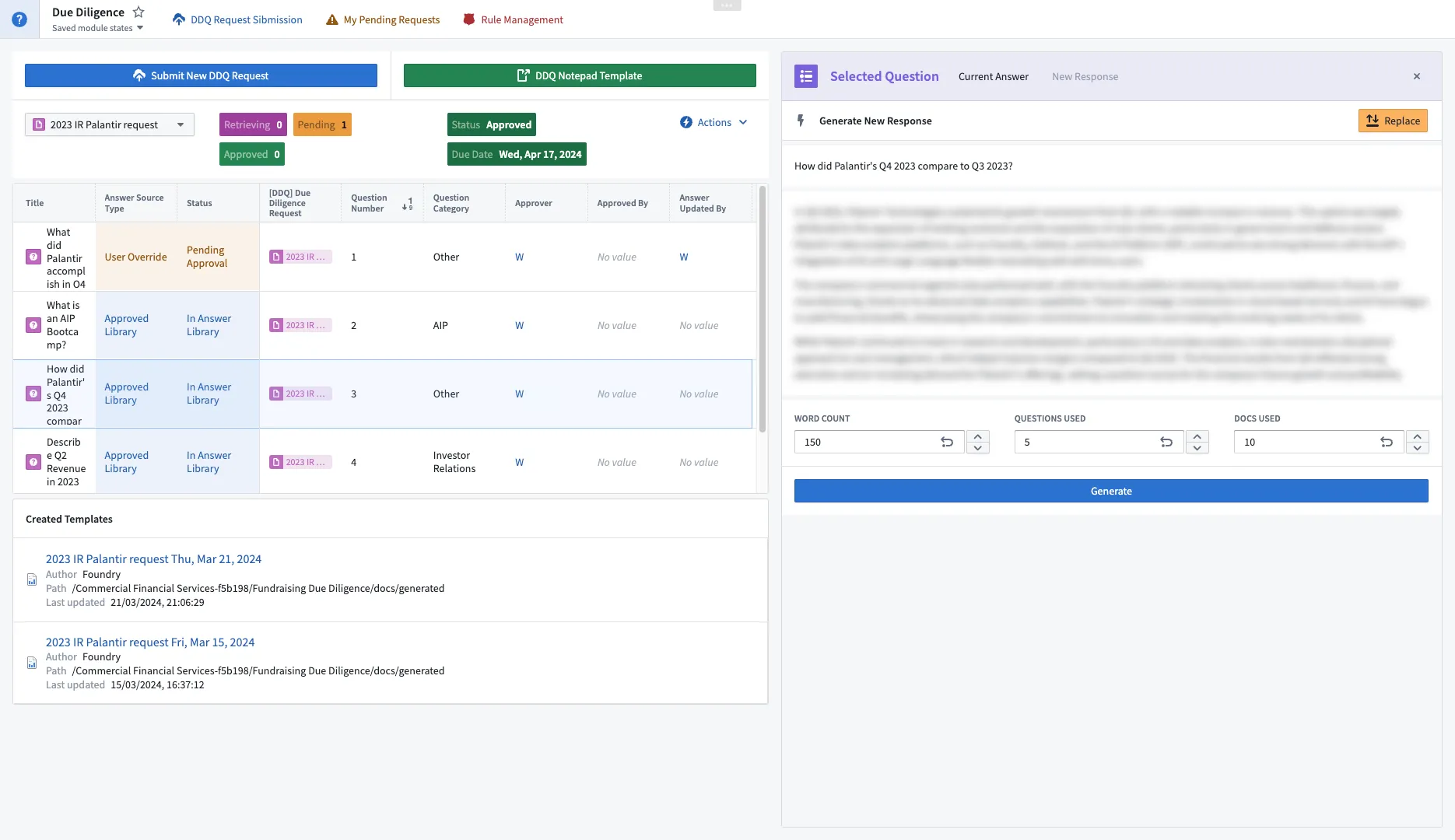
Task: Select Investor Relations category cell
Action: pos(465,462)
